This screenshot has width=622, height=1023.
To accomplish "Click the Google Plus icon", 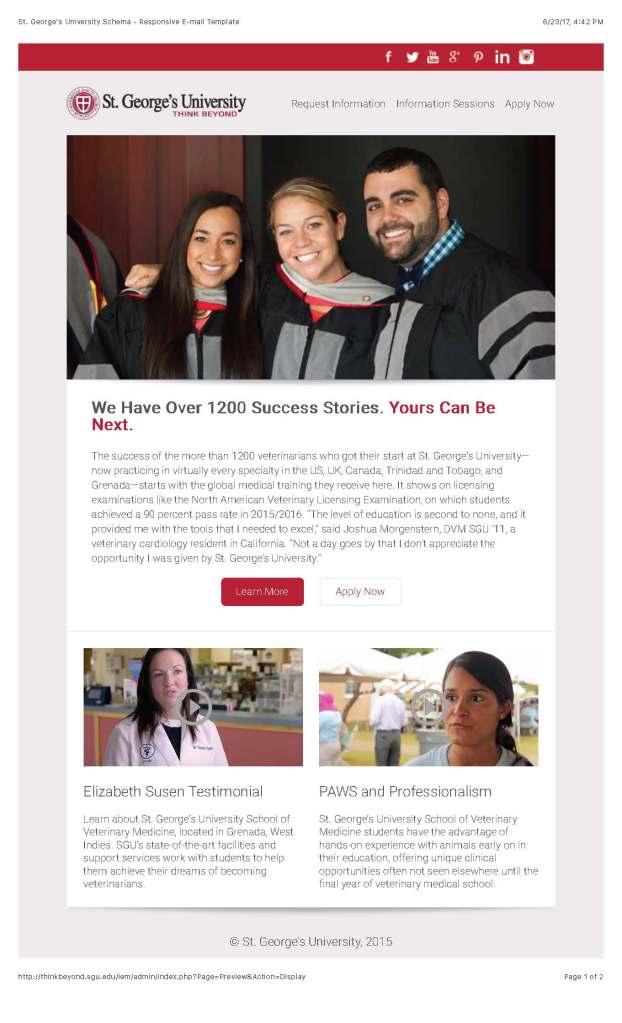I will click(x=454, y=57).
